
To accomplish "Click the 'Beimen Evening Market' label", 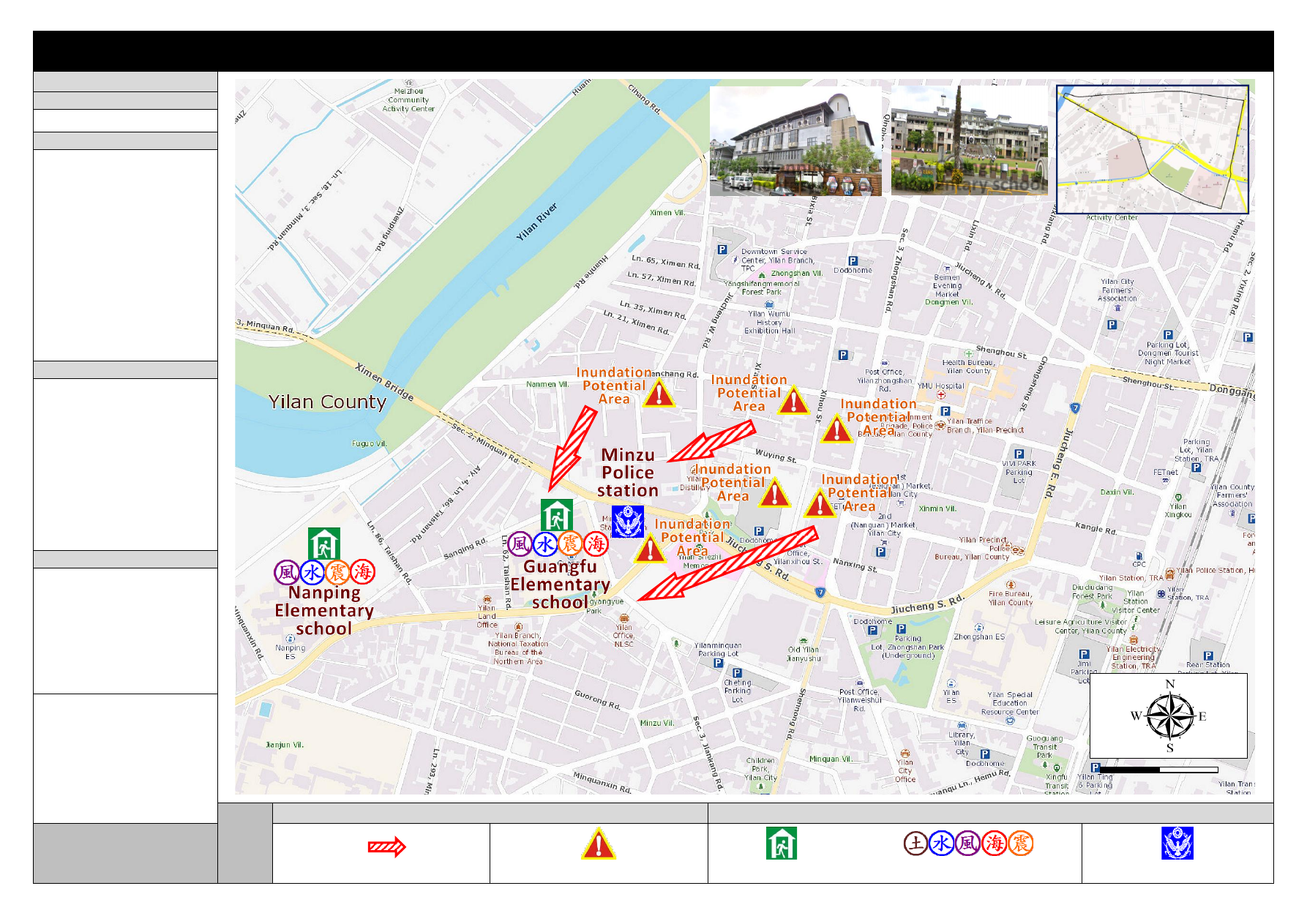I will click(947, 285).
